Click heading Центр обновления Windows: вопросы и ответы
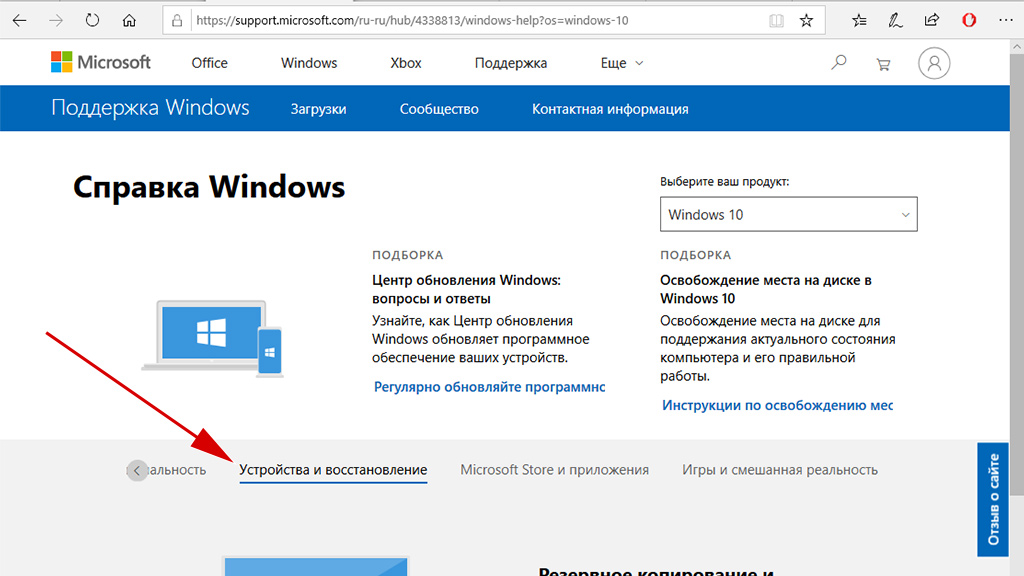1024x576 pixels. pyautogui.click(x=466, y=289)
